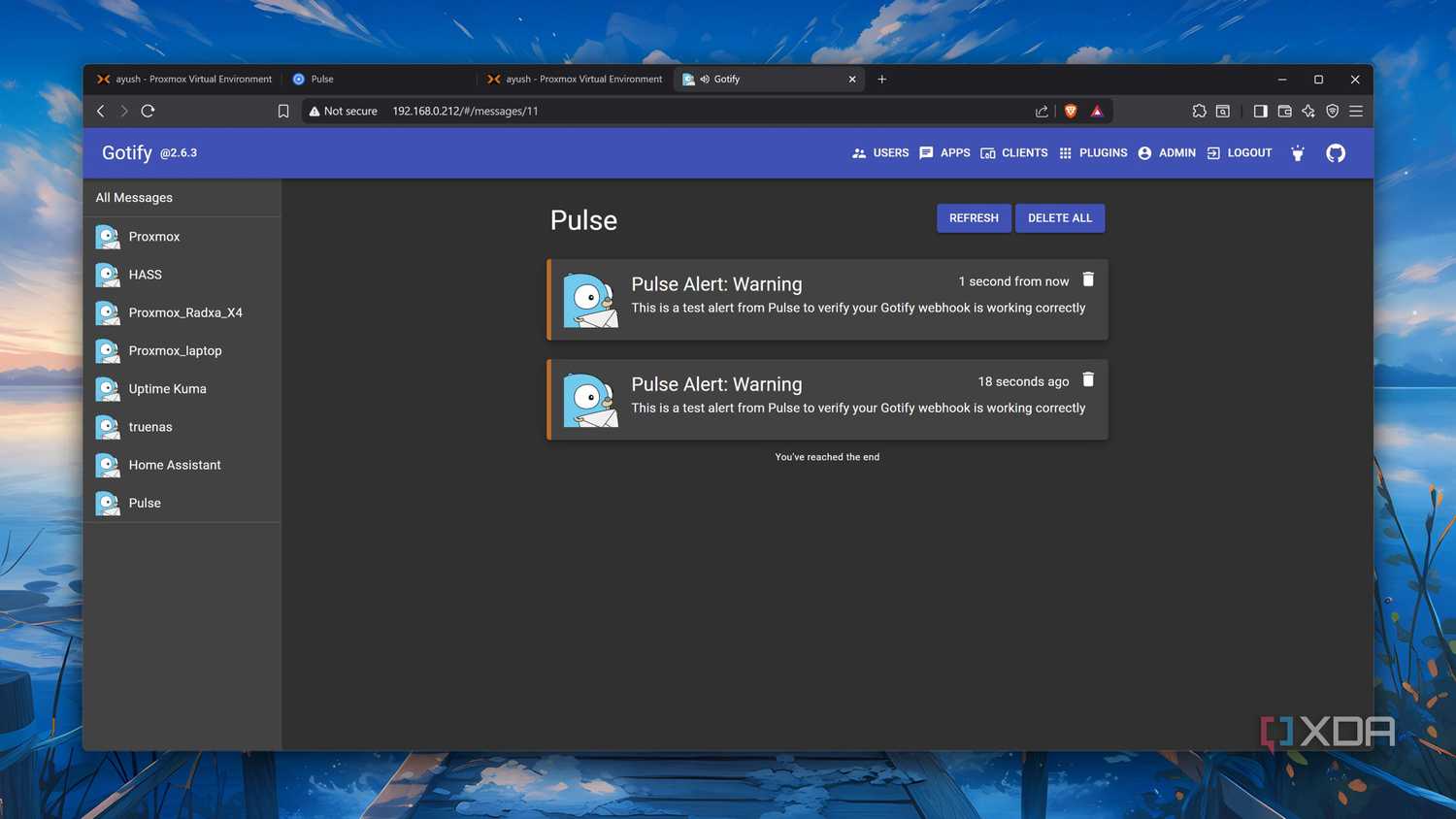The height and width of the screenshot is (819, 1456).
Task: Close the Gotify browser tab
Action: 852,80
